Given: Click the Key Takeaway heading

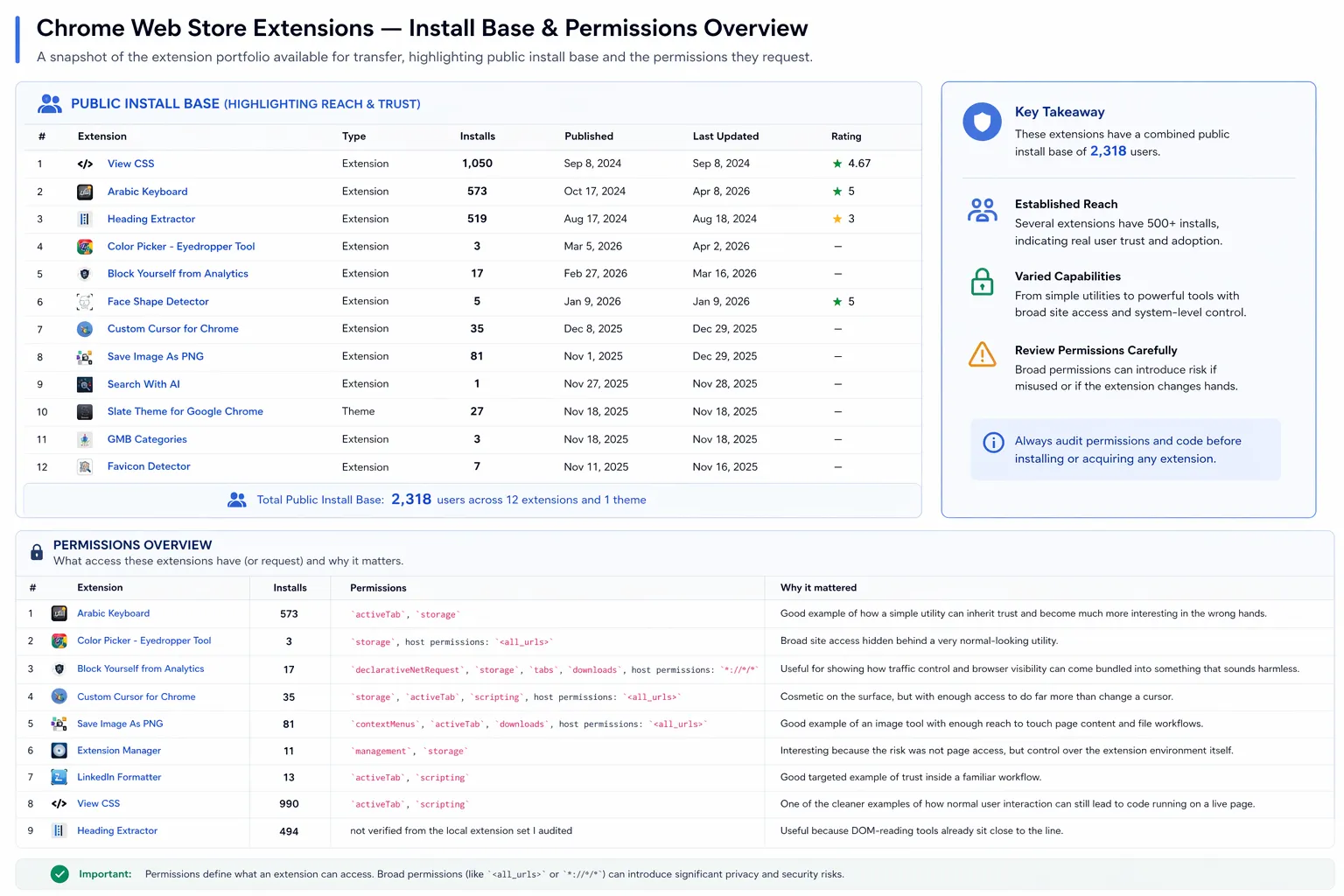Looking at the screenshot, I should pos(1060,112).
